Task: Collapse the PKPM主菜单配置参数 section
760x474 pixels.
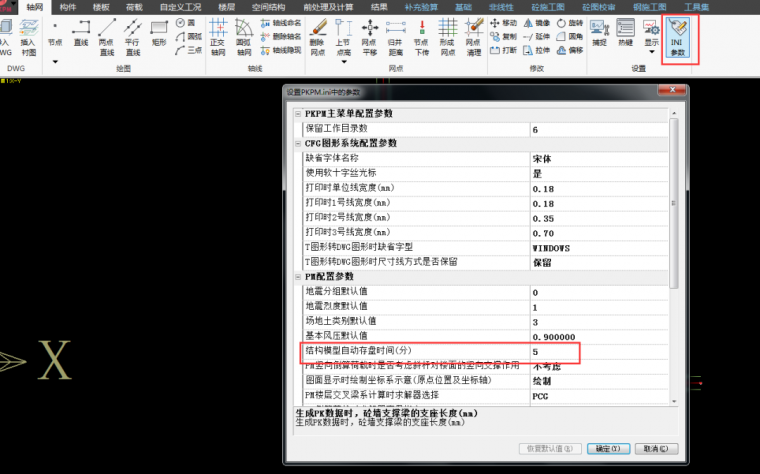Action: pos(299,115)
